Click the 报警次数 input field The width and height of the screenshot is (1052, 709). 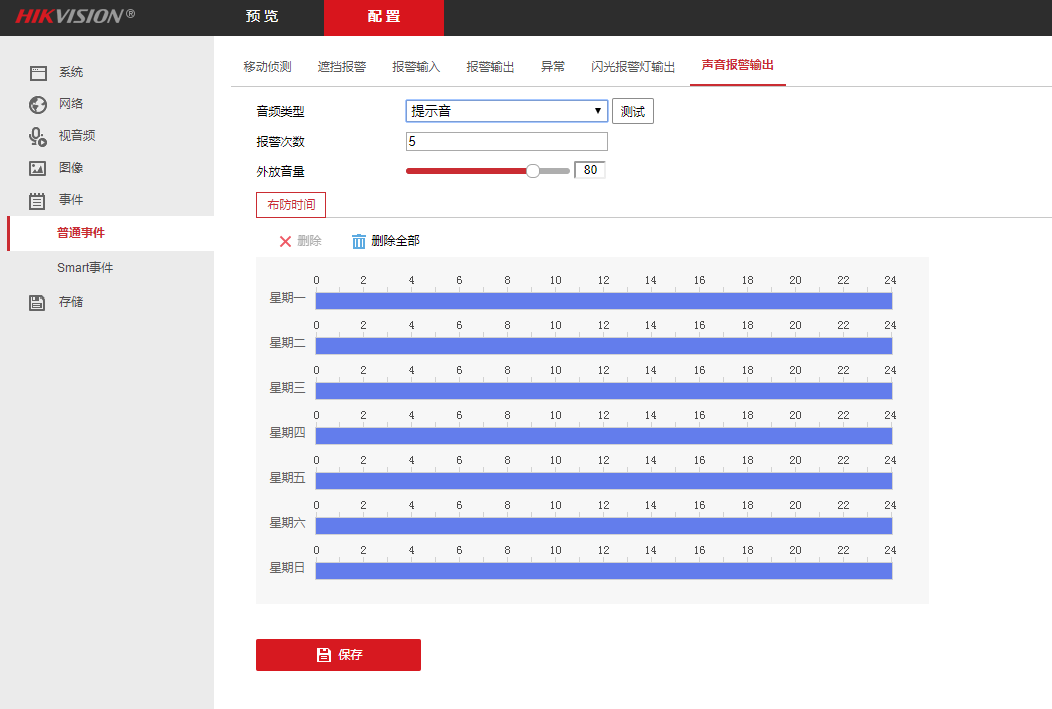[506, 142]
